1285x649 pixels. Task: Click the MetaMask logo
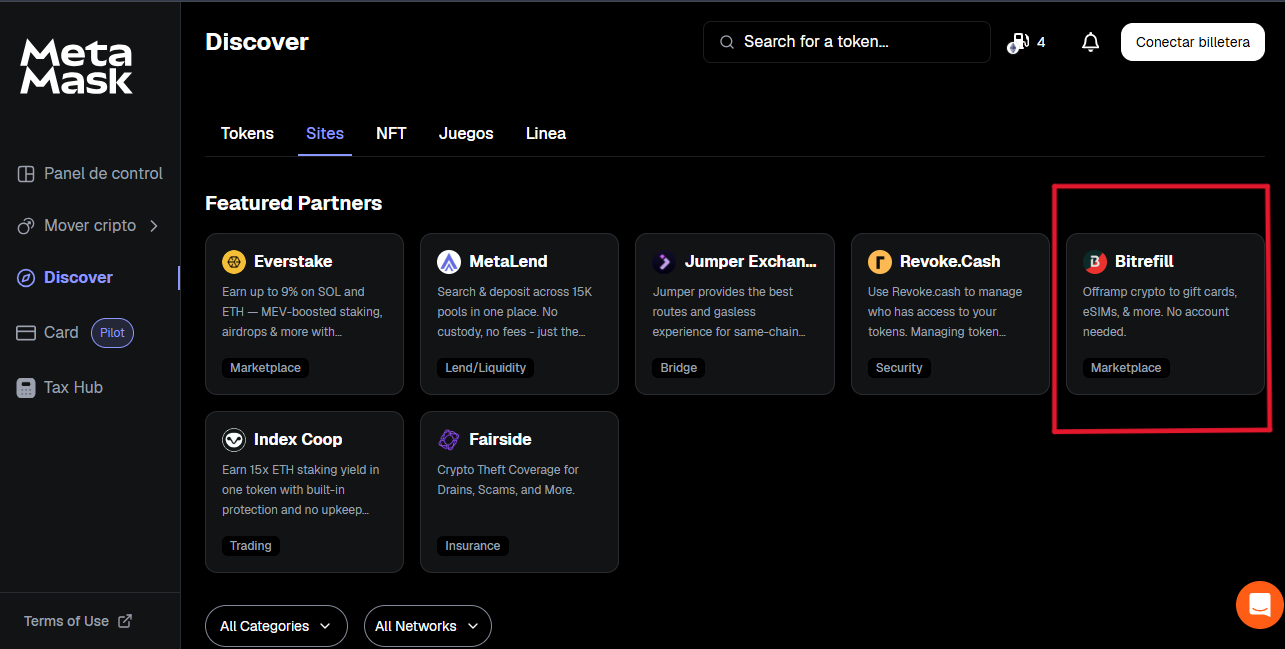(76, 67)
